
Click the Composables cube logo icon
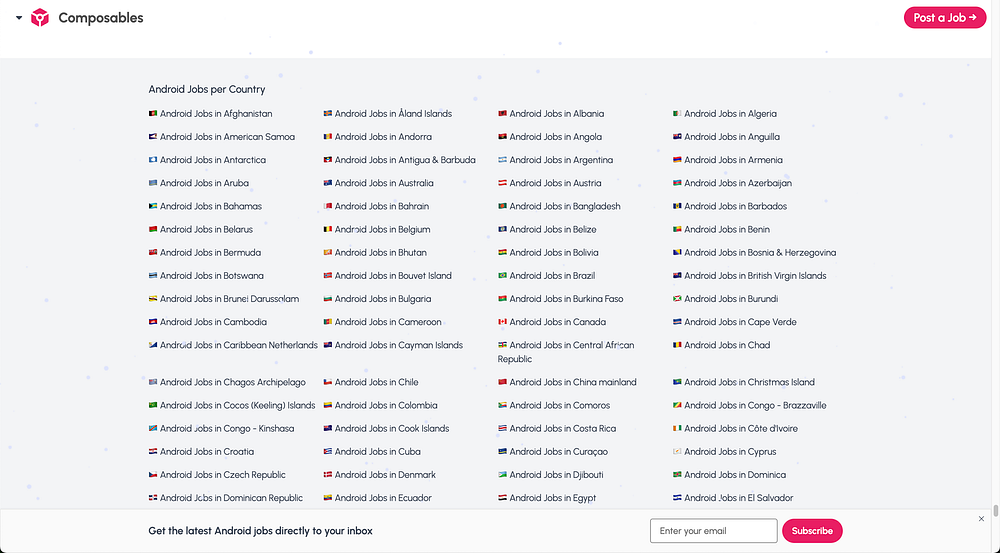pyautogui.click(x=40, y=18)
